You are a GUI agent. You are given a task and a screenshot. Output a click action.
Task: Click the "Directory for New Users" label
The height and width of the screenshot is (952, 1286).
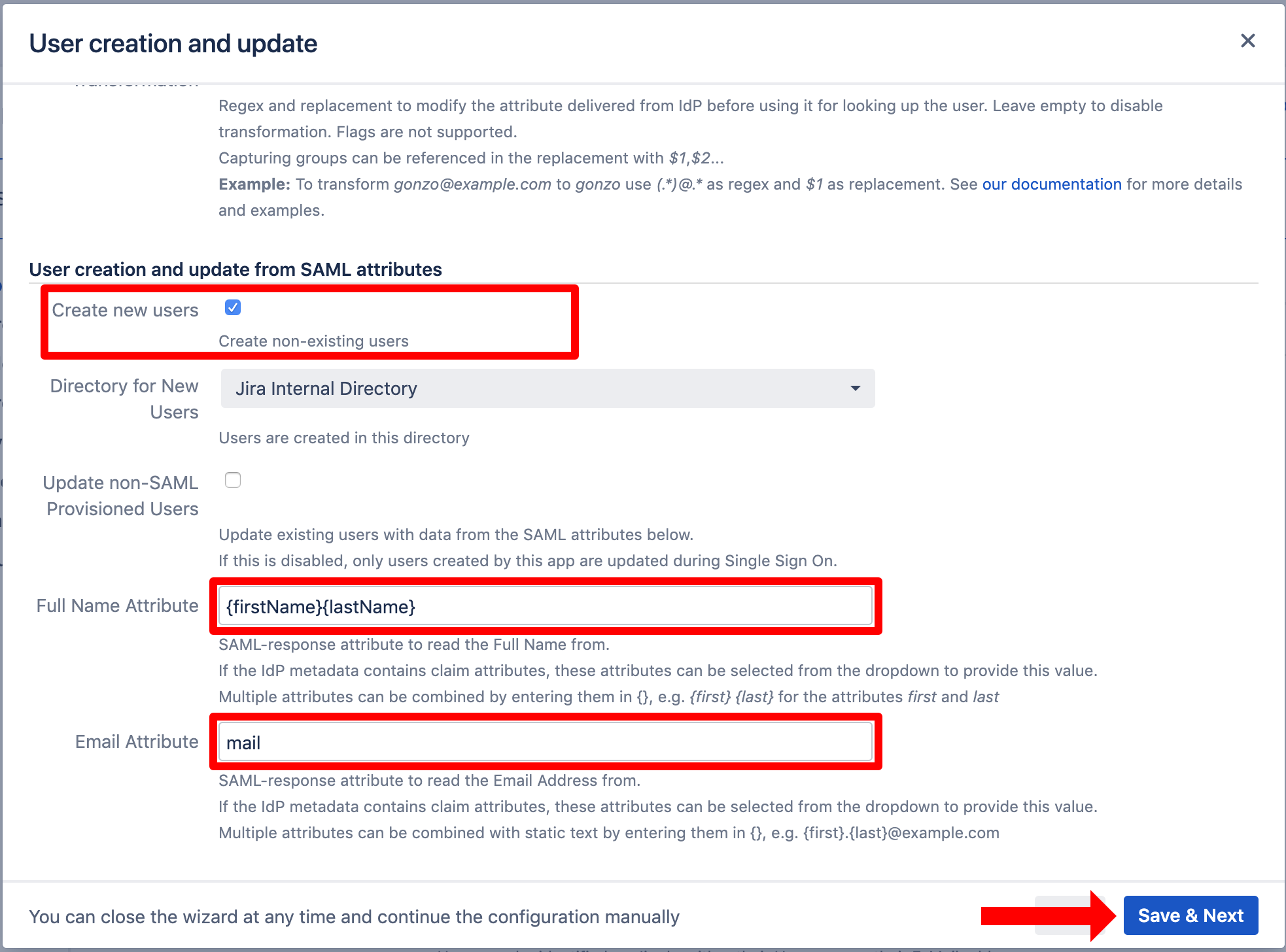[x=124, y=399]
